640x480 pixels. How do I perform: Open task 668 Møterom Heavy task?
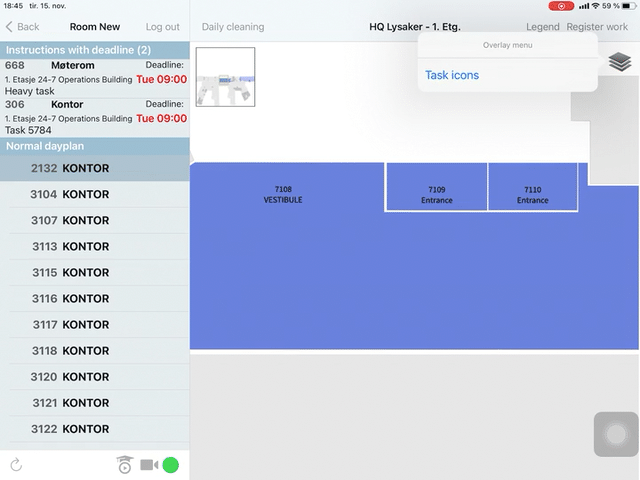94,78
